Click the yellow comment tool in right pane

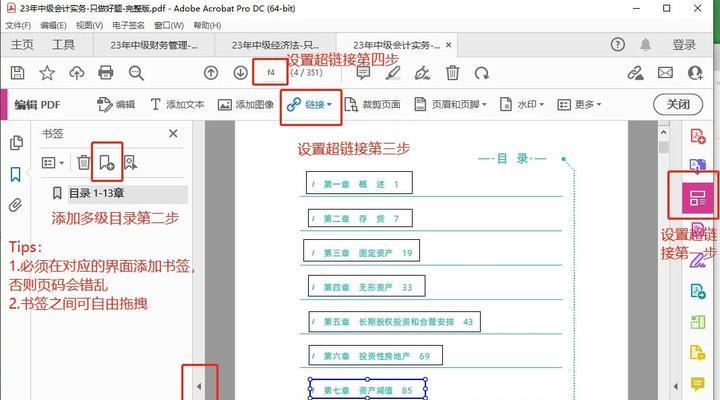coord(698,383)
